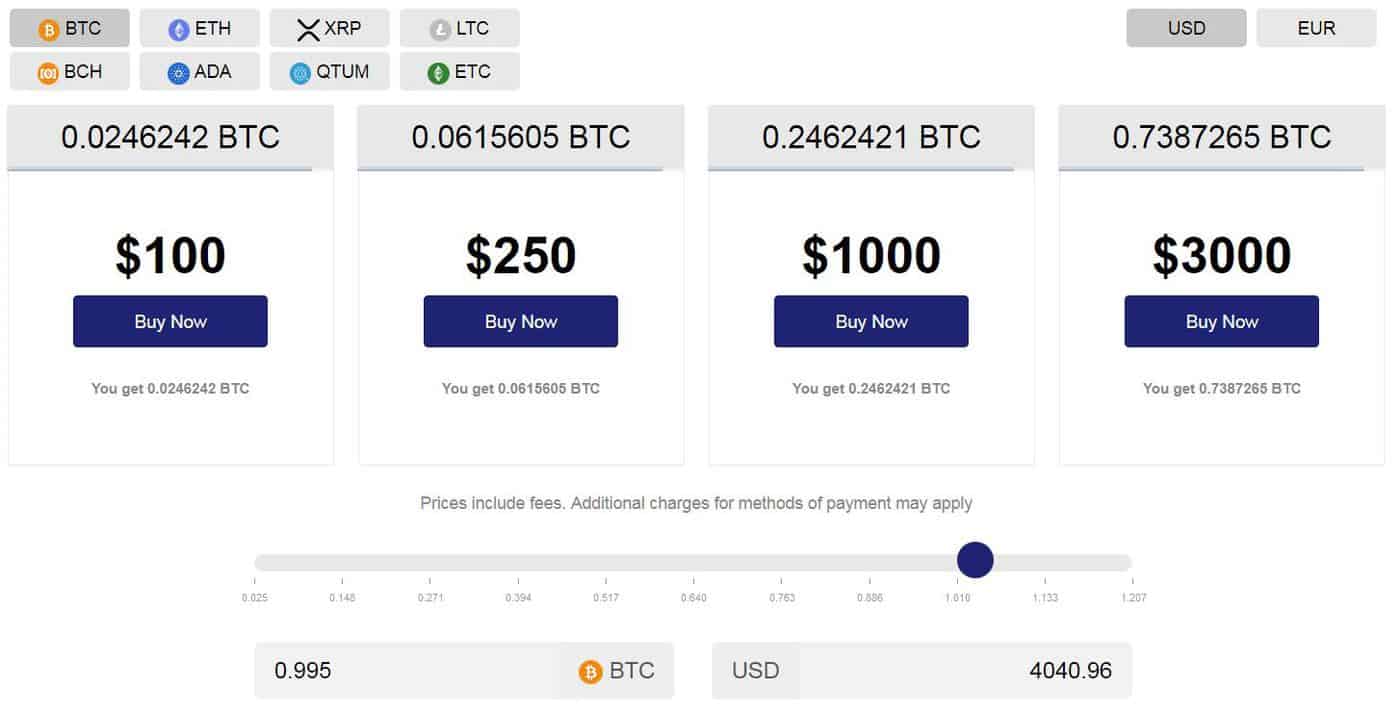Image resolution: width=1400 pixels, height=713 pixels.
Task: Select the QTUM currency icon
Action: tap(302, 71)
